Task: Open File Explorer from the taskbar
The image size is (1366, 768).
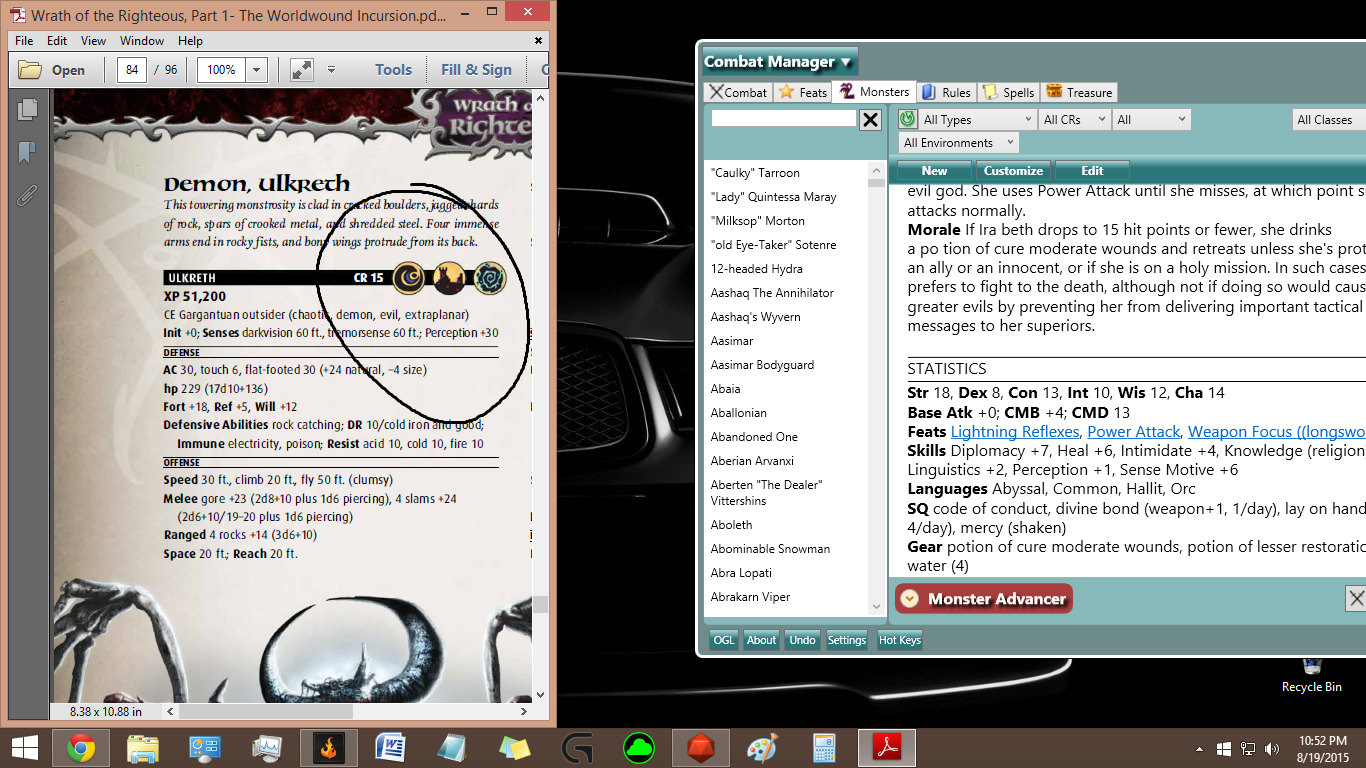Action: click(x=143, y=748)
